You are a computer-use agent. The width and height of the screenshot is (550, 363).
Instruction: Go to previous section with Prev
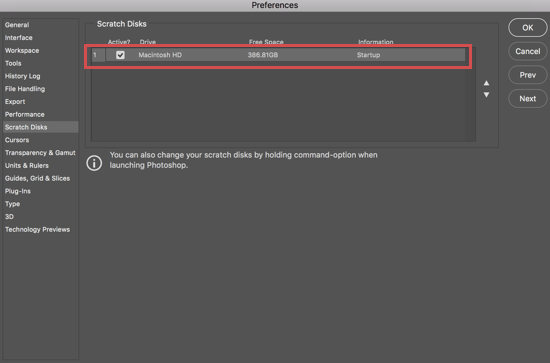(x=527, y=75)
